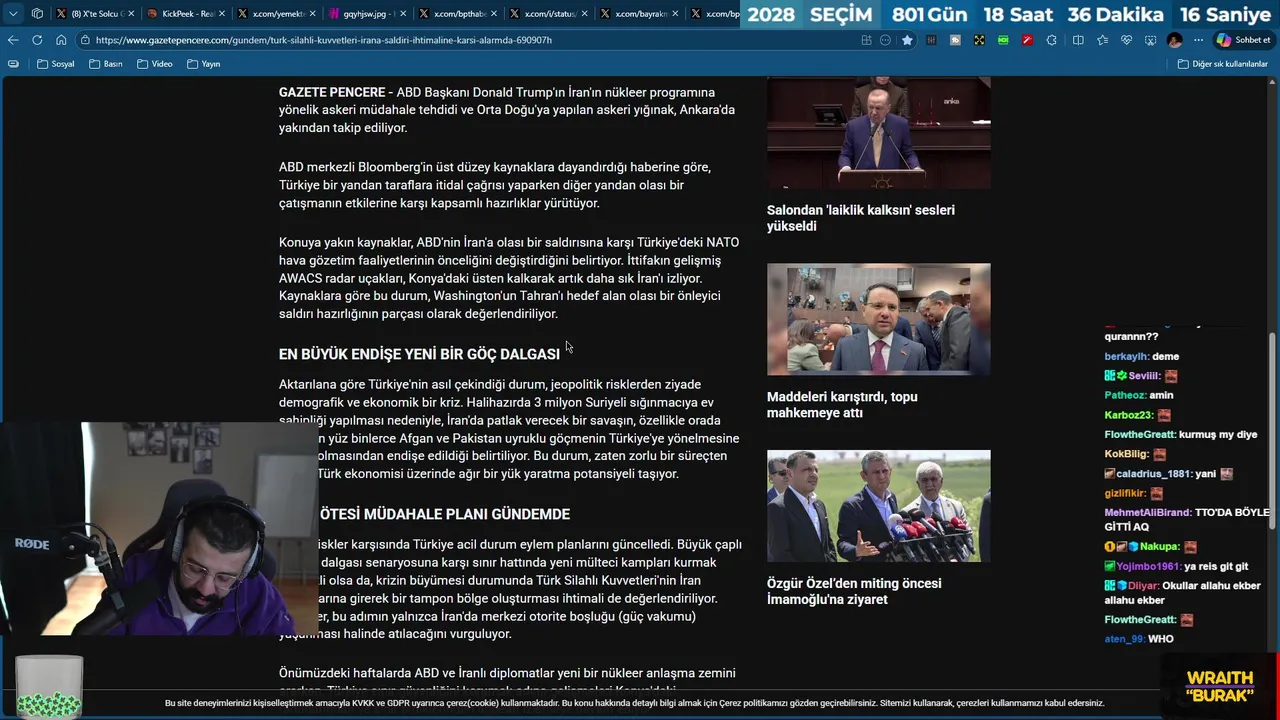Open the gray 'fb' extension icon
The image size is (1280, 720).
point(955,40)
